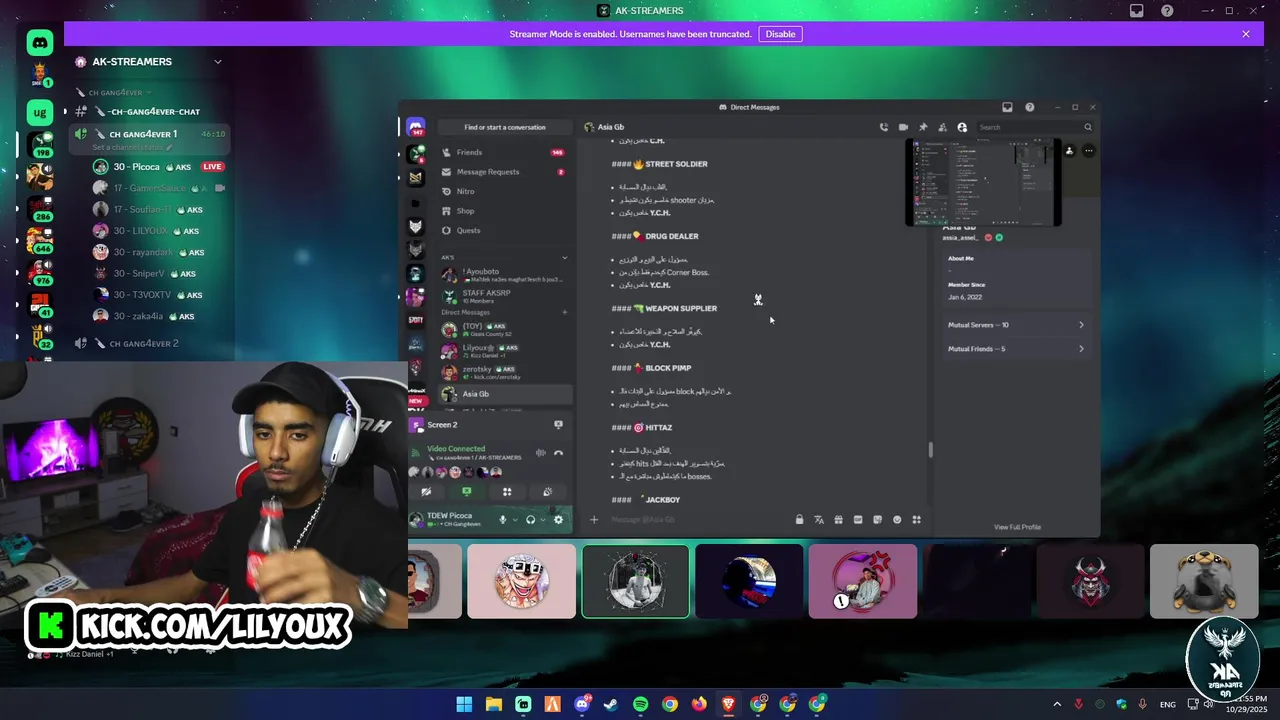Open Quests page in streamed Discord
Image resolution: width=1280 pixels, height=720 pixels.
point(504,230)
